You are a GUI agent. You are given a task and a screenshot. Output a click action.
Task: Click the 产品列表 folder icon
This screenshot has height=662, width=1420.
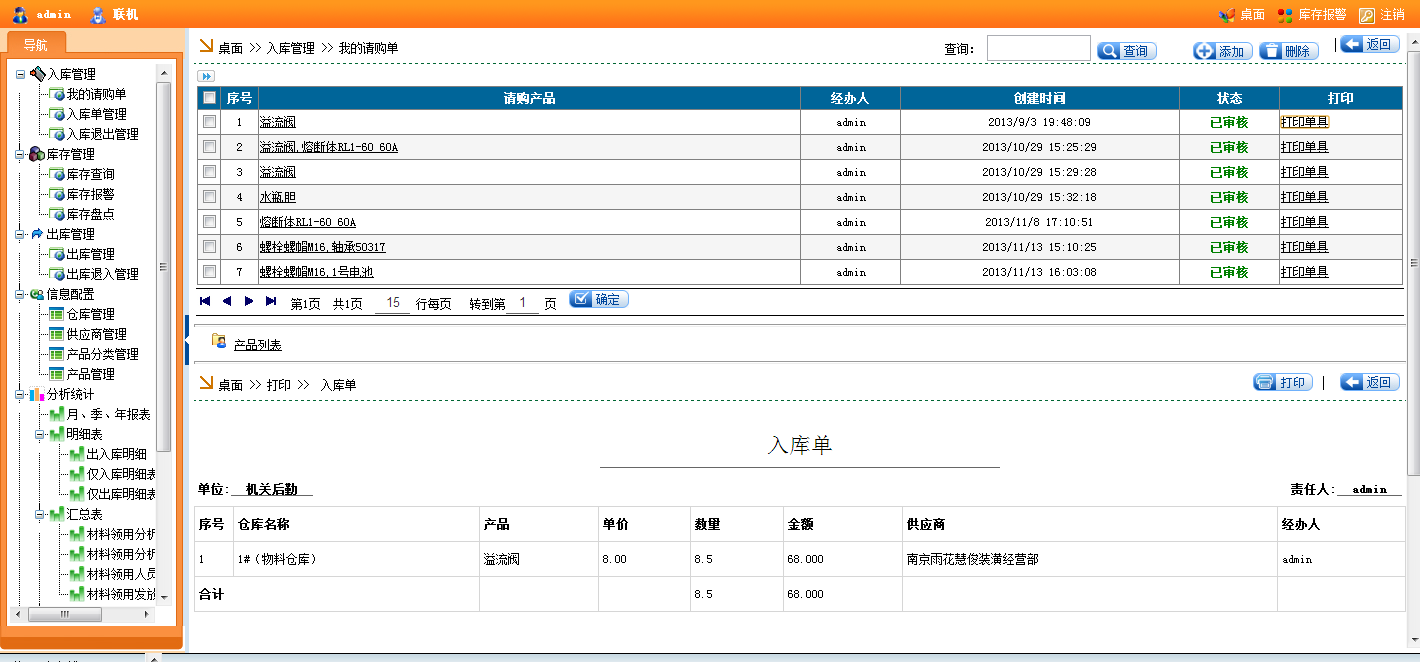point(219,342)
